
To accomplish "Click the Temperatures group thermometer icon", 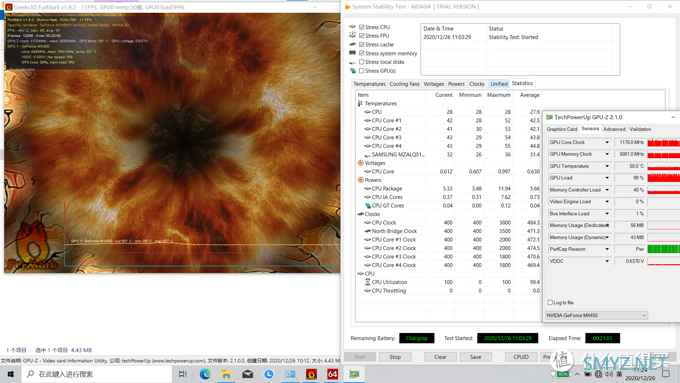I will [x=360, y=103].
